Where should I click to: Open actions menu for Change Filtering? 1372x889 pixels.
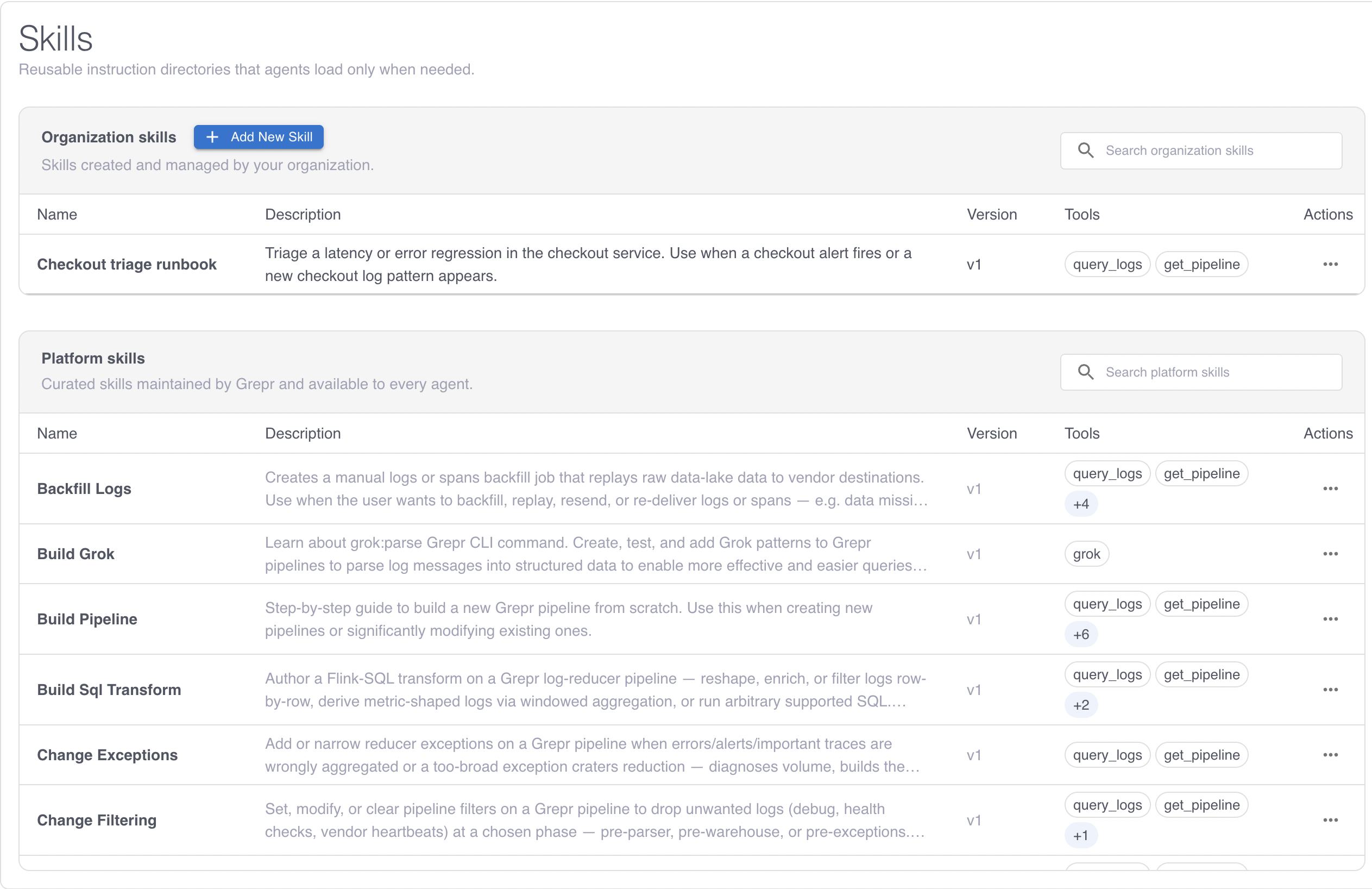coord(1330,820)
